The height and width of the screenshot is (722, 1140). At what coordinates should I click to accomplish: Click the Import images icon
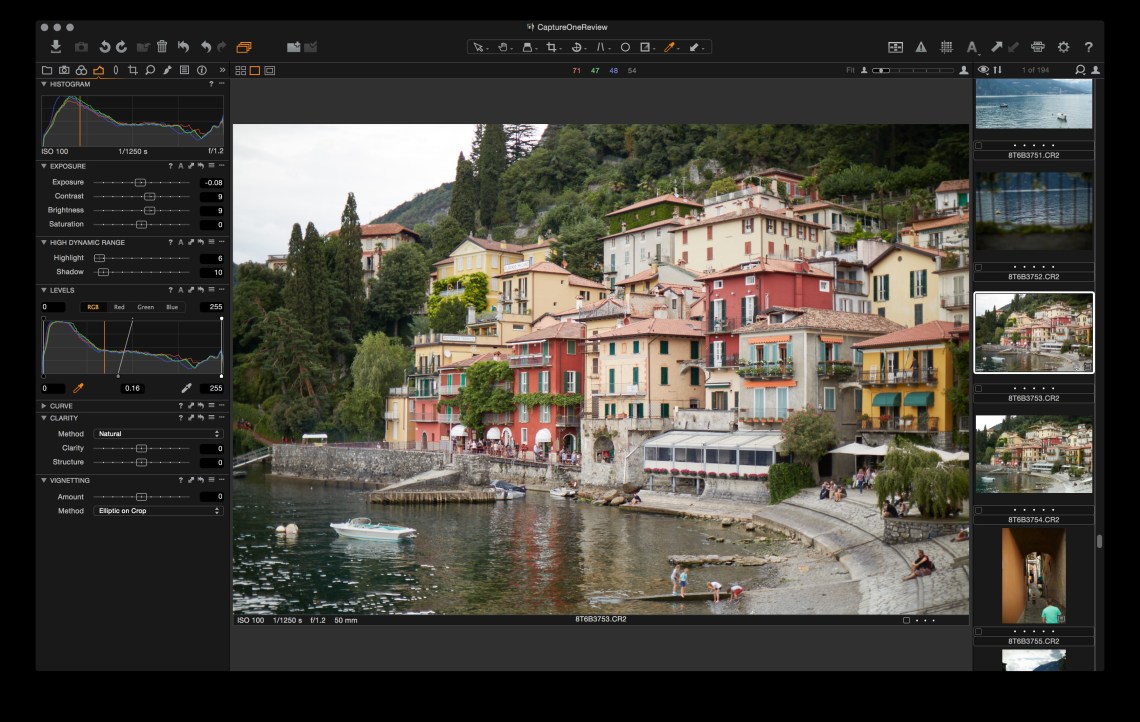56,47
